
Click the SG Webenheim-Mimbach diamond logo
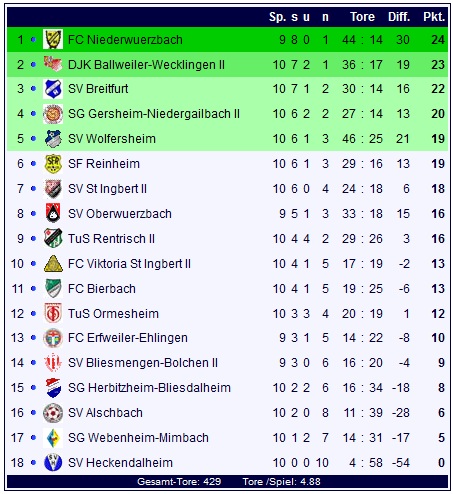point(53,438)
